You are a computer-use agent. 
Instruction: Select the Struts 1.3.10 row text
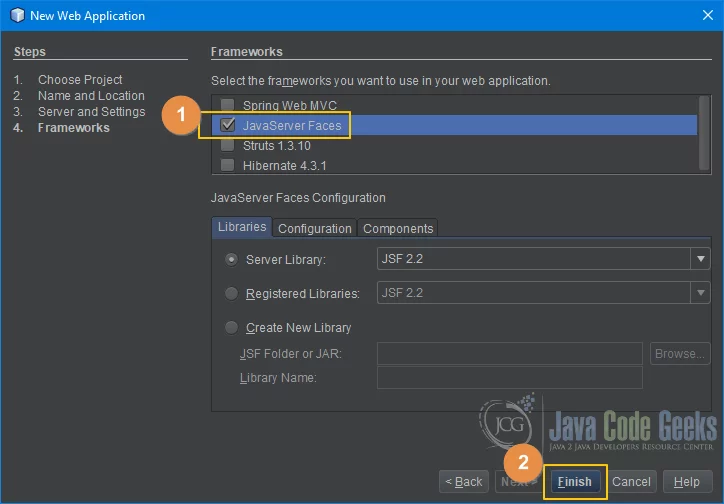point(277,146)
